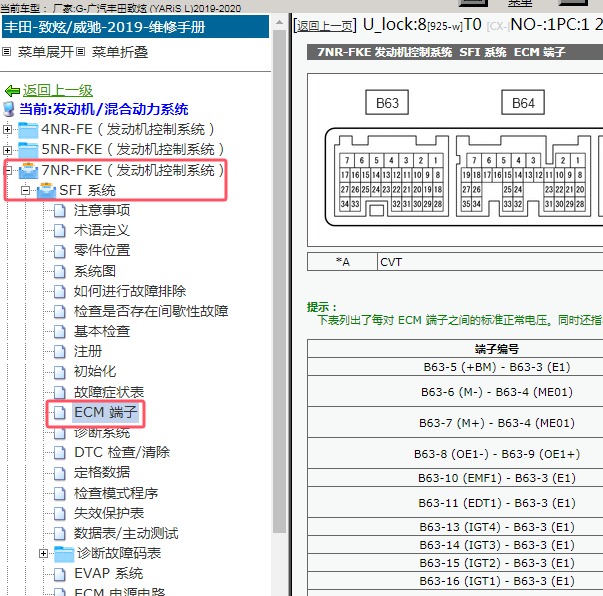Viewport: 603px width, 596px height.
Task: Collapse the 7NR-FKE tree node
Action: click(x=8, y=170)
